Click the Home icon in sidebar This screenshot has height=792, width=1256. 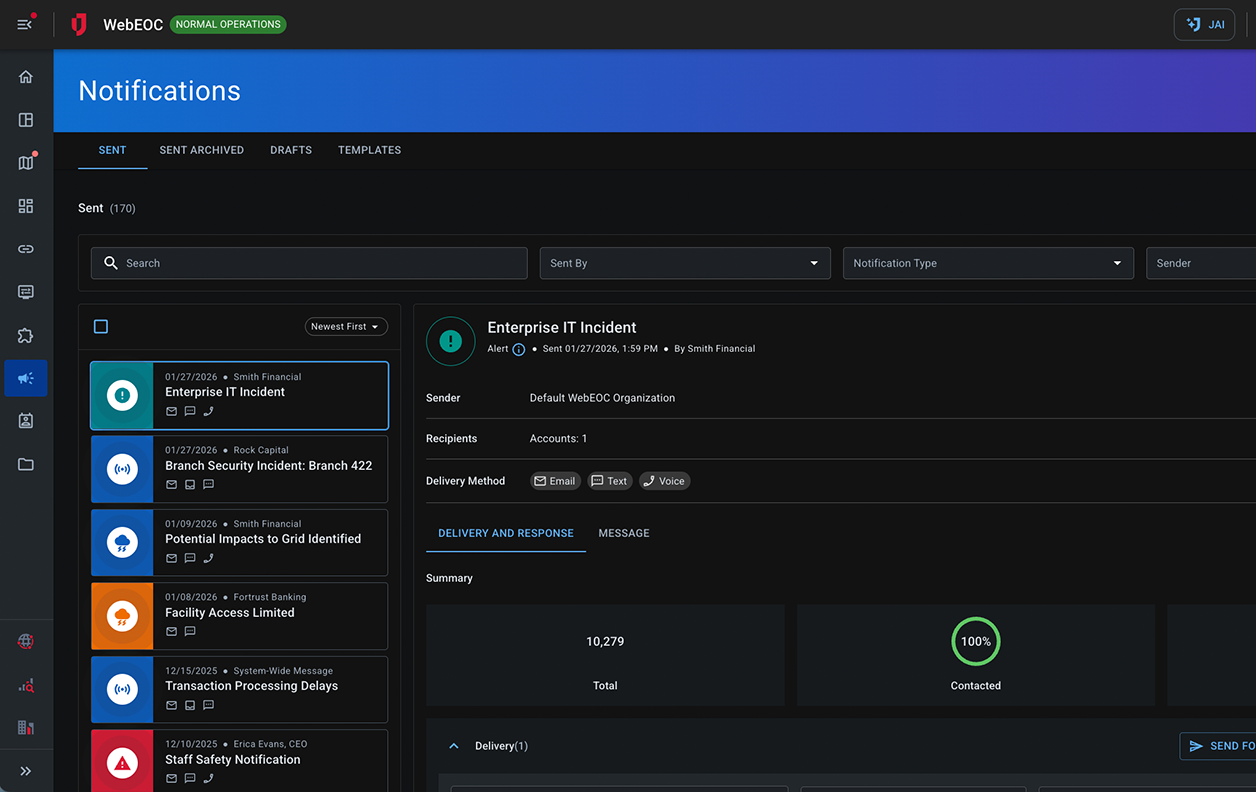coord(26,77)
